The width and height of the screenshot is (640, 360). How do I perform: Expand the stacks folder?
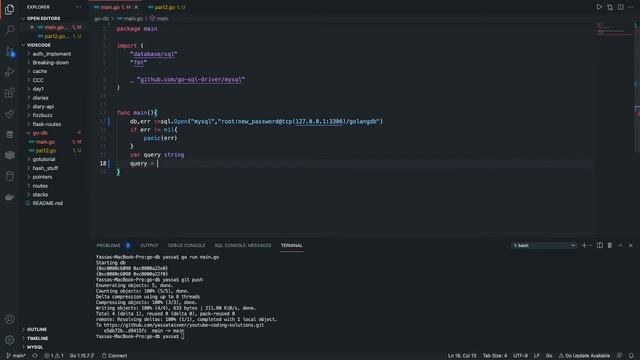(x=40, y=195)
